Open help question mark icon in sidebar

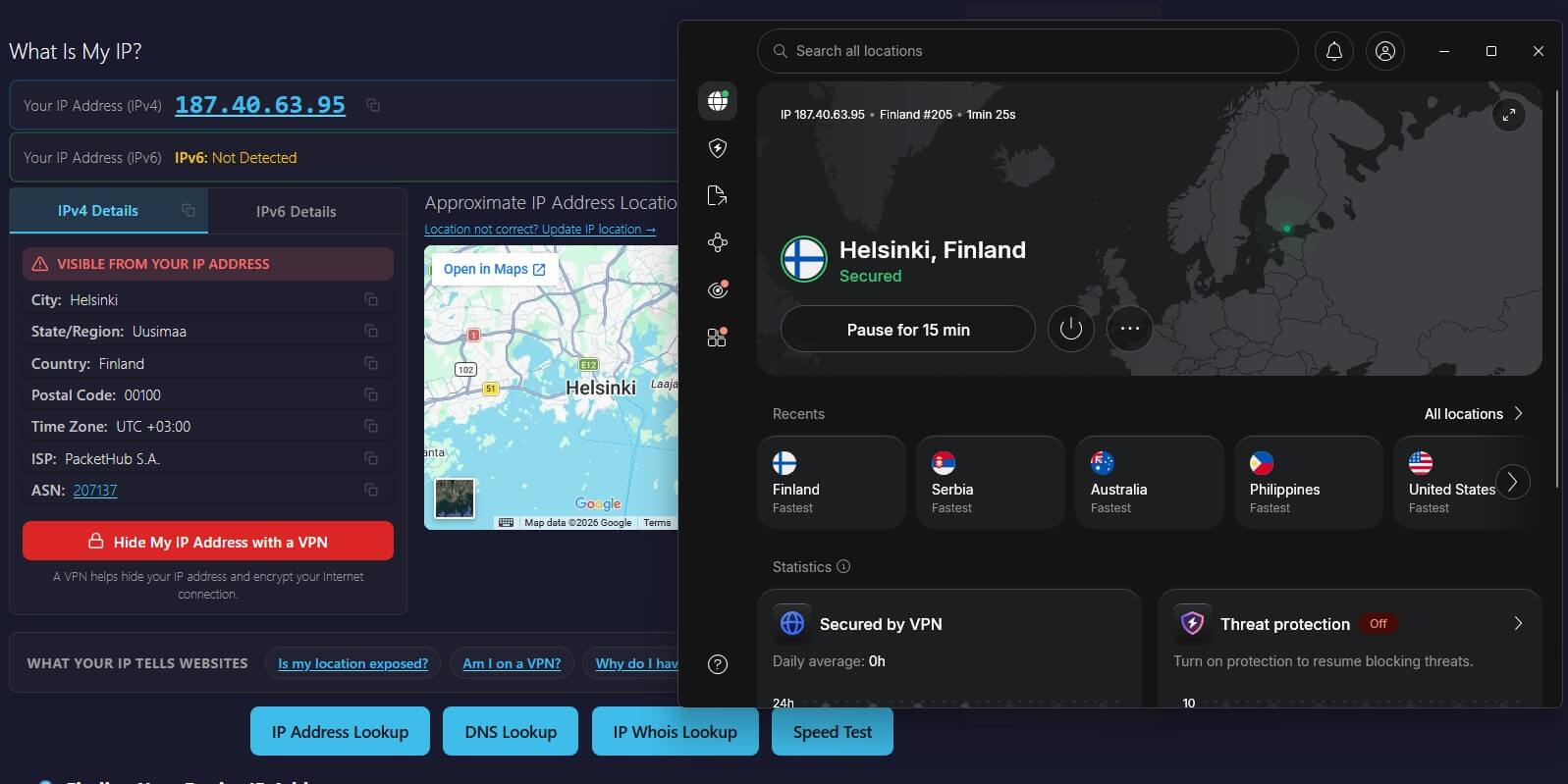[718, 664]
